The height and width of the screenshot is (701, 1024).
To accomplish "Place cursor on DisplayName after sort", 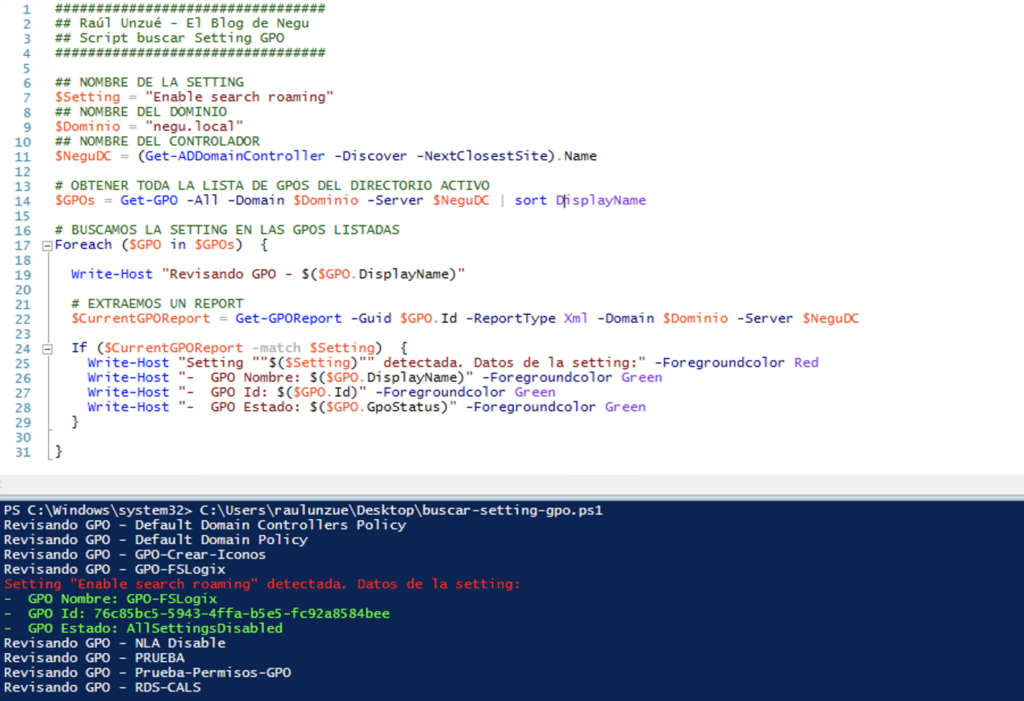I will coord(601,200).
